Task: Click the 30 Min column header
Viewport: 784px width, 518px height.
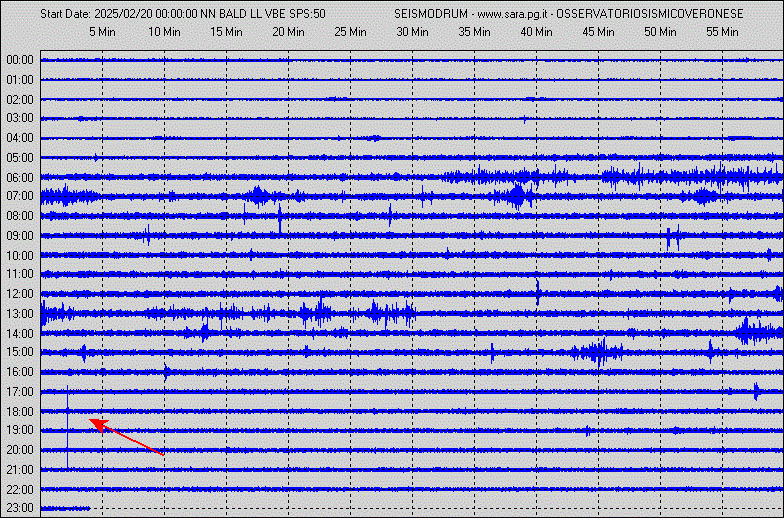Action: pos(412,32)
